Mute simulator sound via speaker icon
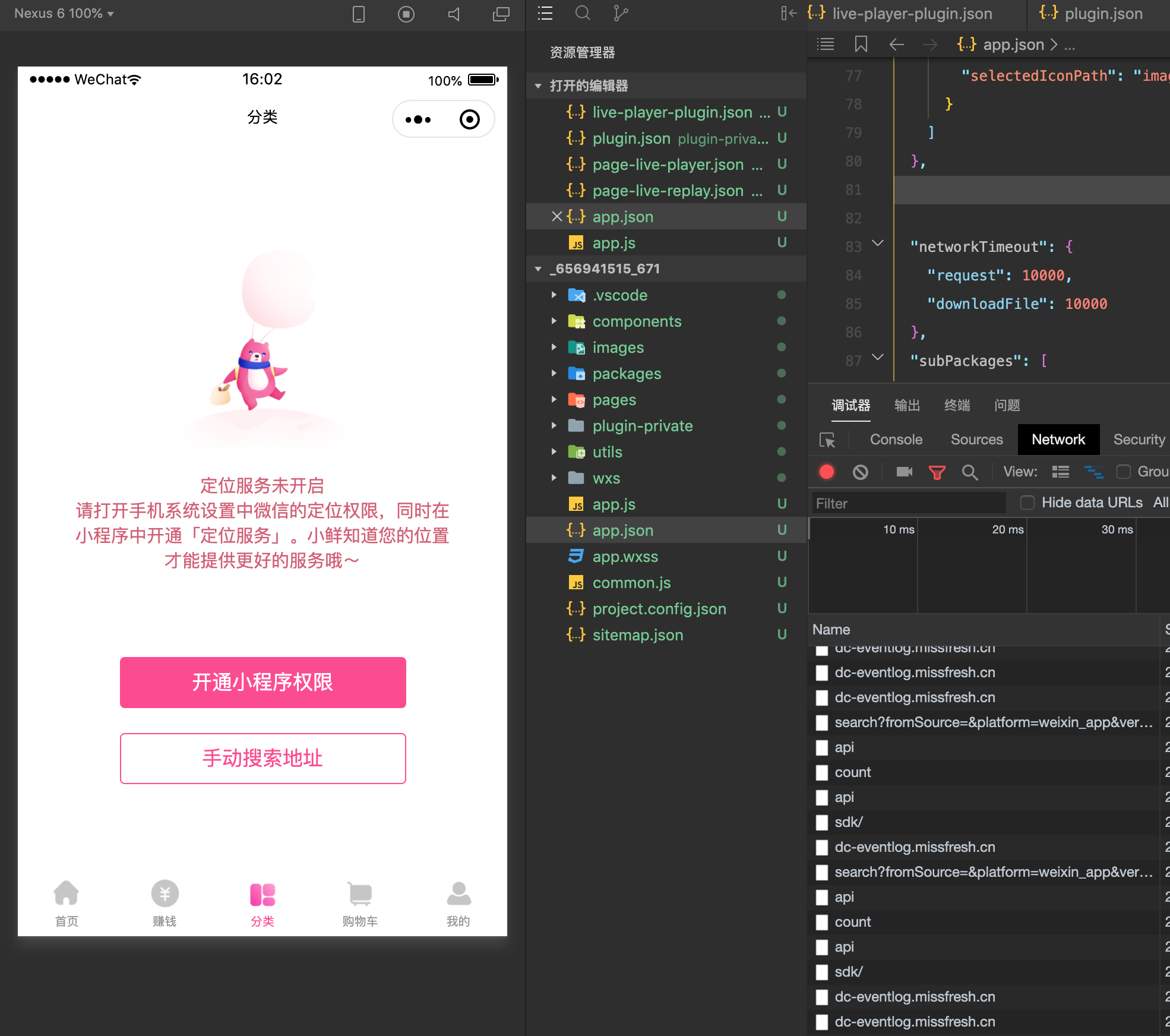This screenshot has width=1170, height=1036. click(454, 14)
